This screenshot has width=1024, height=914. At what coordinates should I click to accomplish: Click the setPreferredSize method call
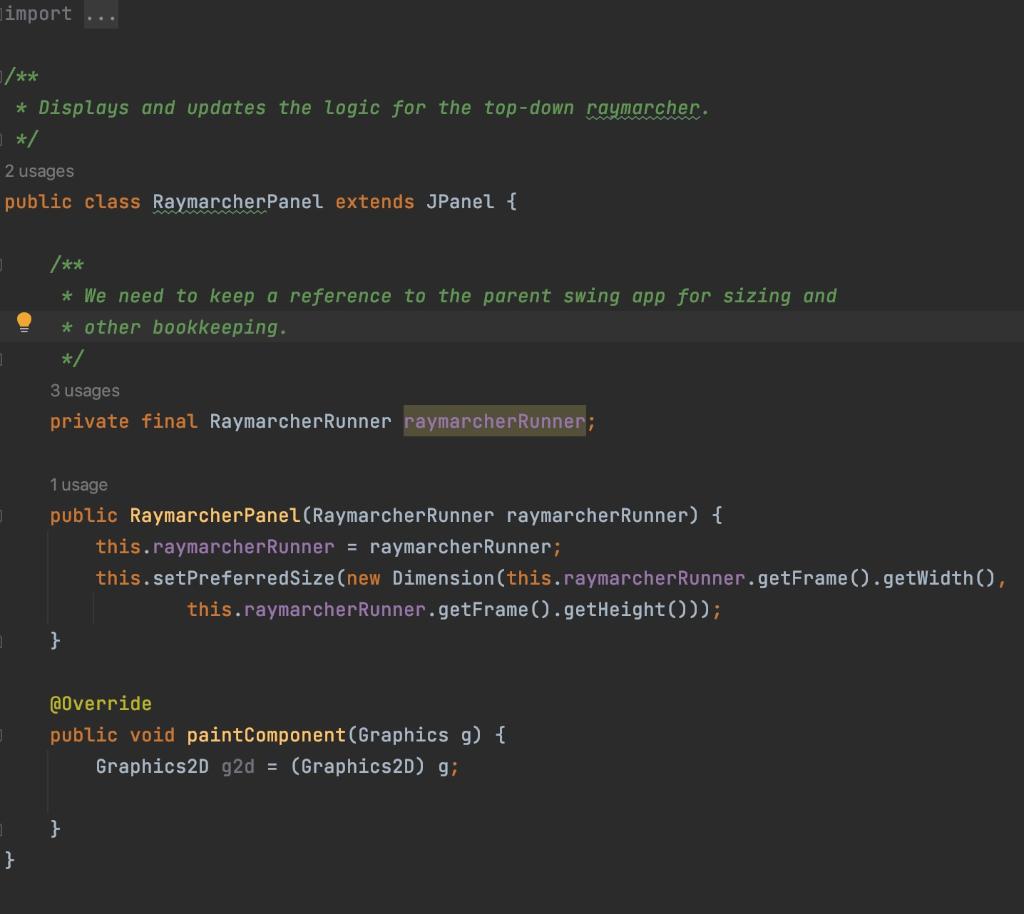click(244, 578)
